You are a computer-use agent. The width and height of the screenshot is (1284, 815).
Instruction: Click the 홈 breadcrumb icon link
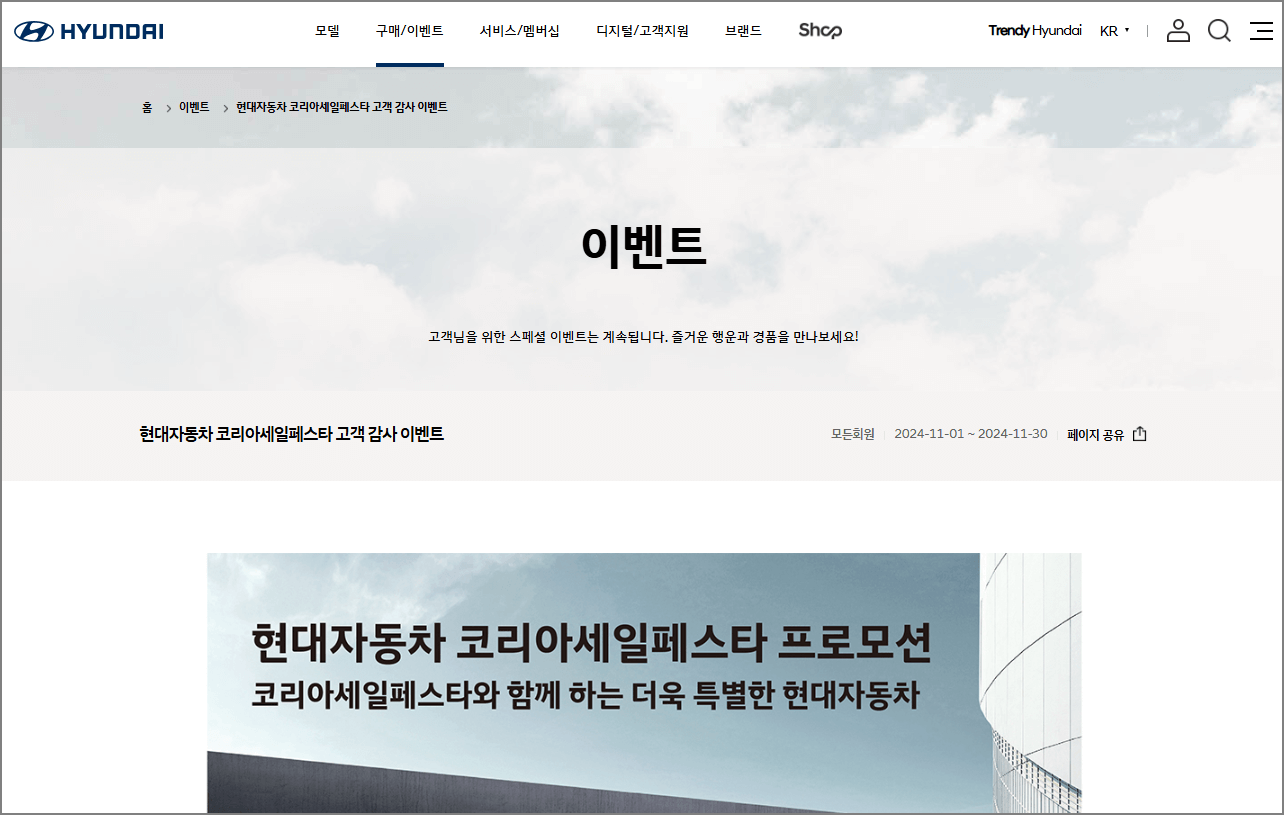pyautogui.click(x=146, y=107)
